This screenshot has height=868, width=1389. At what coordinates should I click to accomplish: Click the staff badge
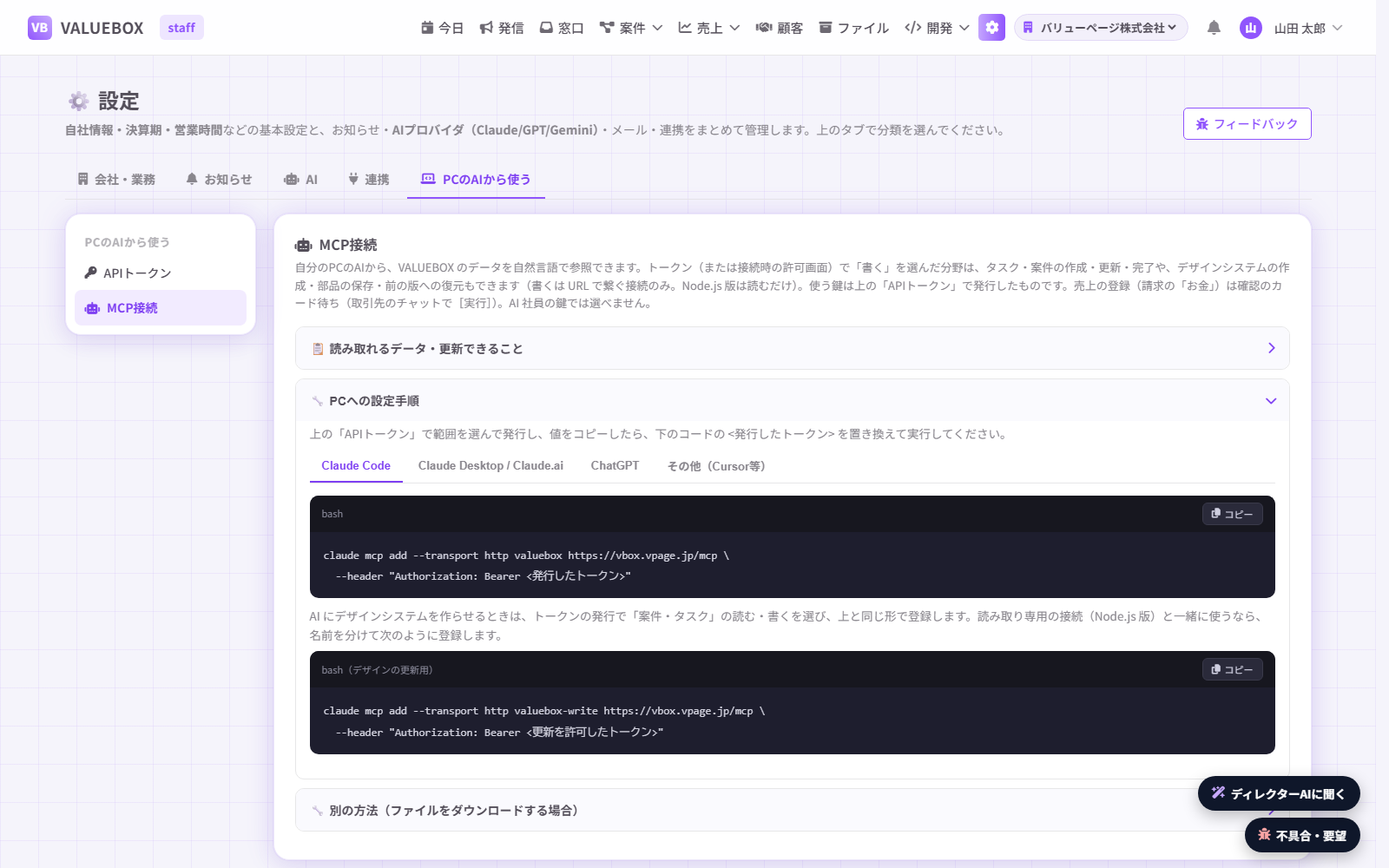[x=181, y=28]
